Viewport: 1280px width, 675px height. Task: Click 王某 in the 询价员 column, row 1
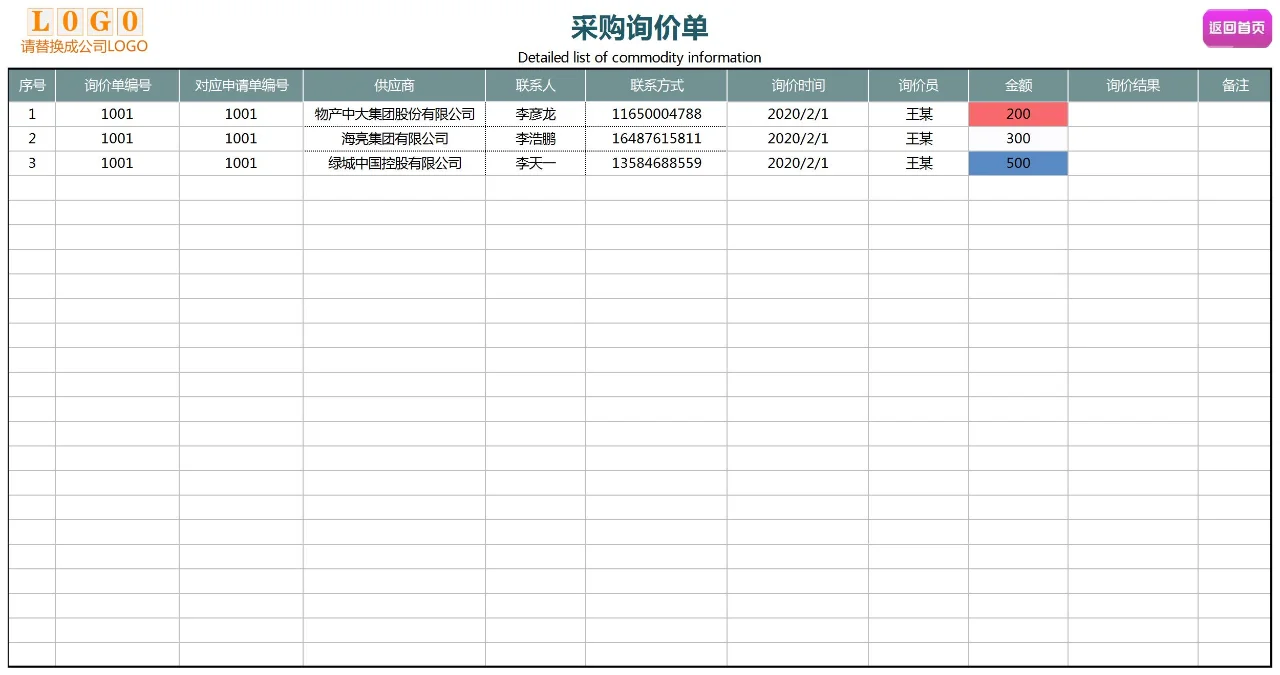[918, 113]
